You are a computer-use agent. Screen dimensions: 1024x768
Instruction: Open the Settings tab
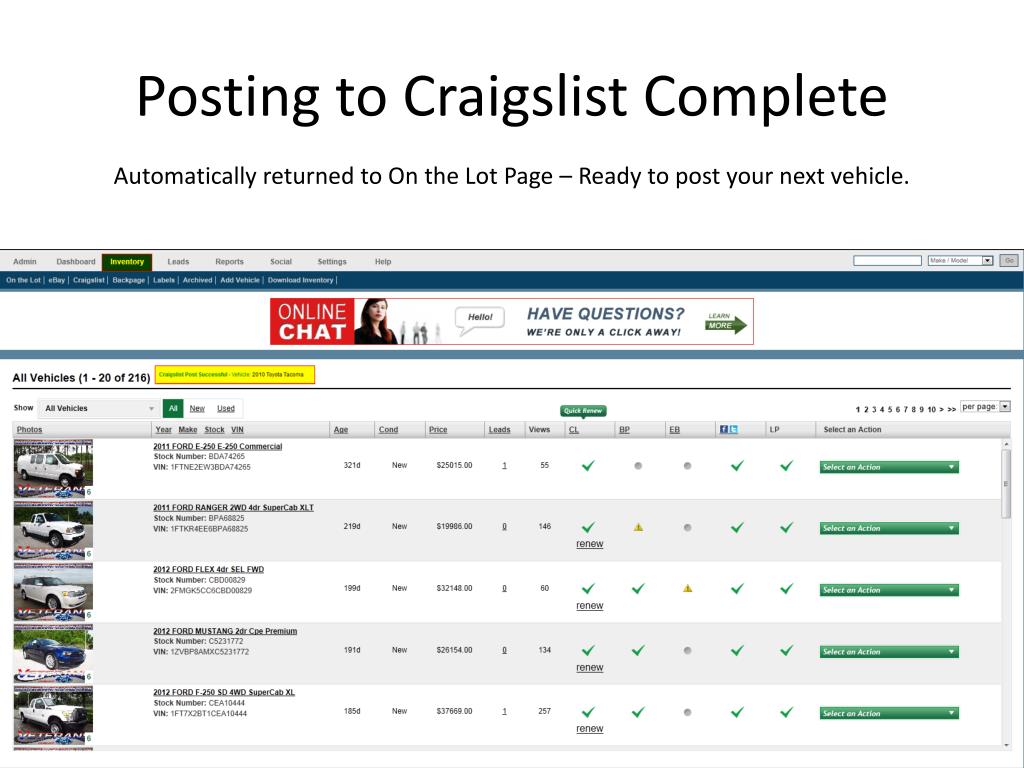point(332,262)
